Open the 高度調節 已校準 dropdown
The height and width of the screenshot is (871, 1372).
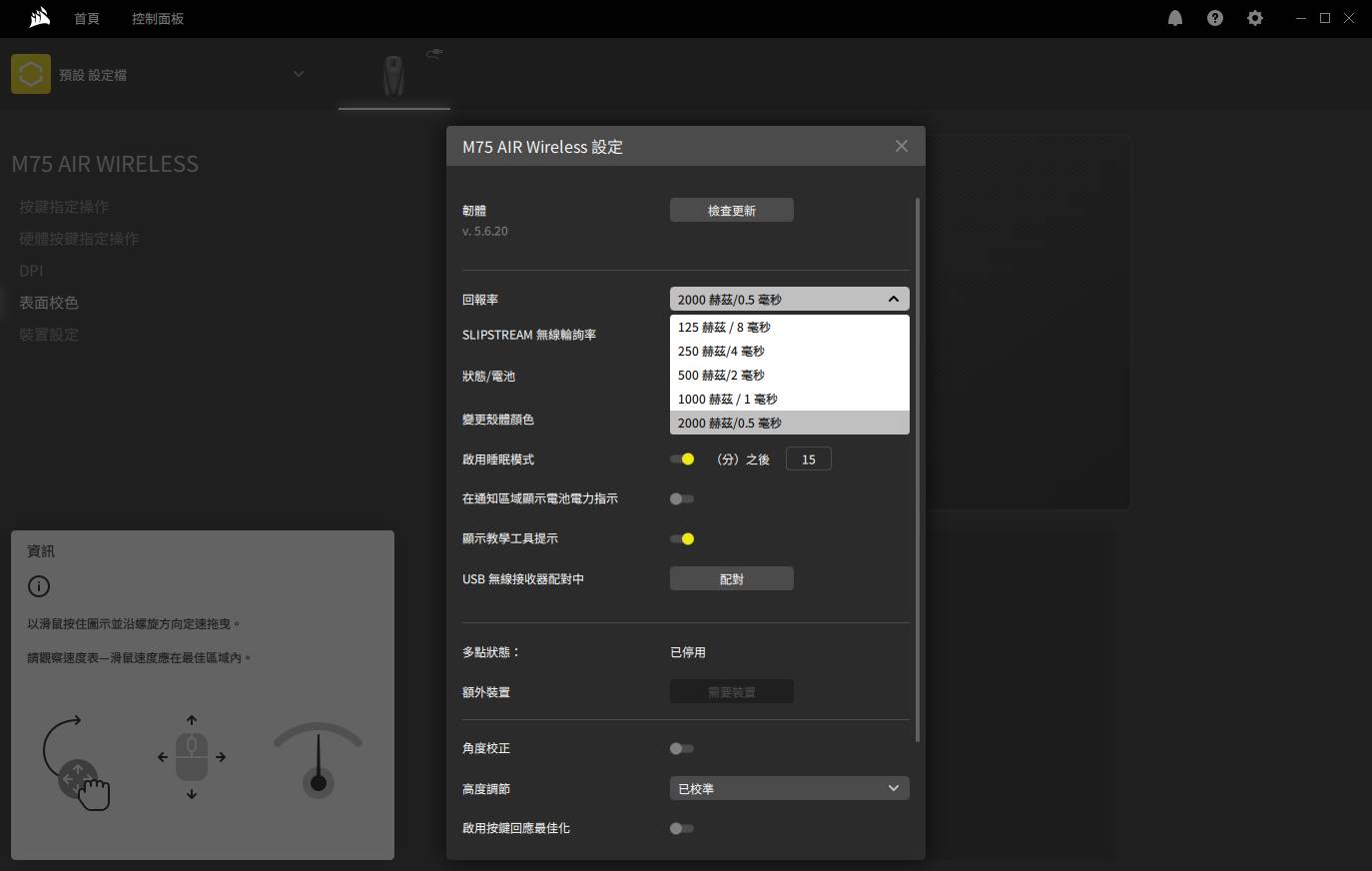click(790, 788)
